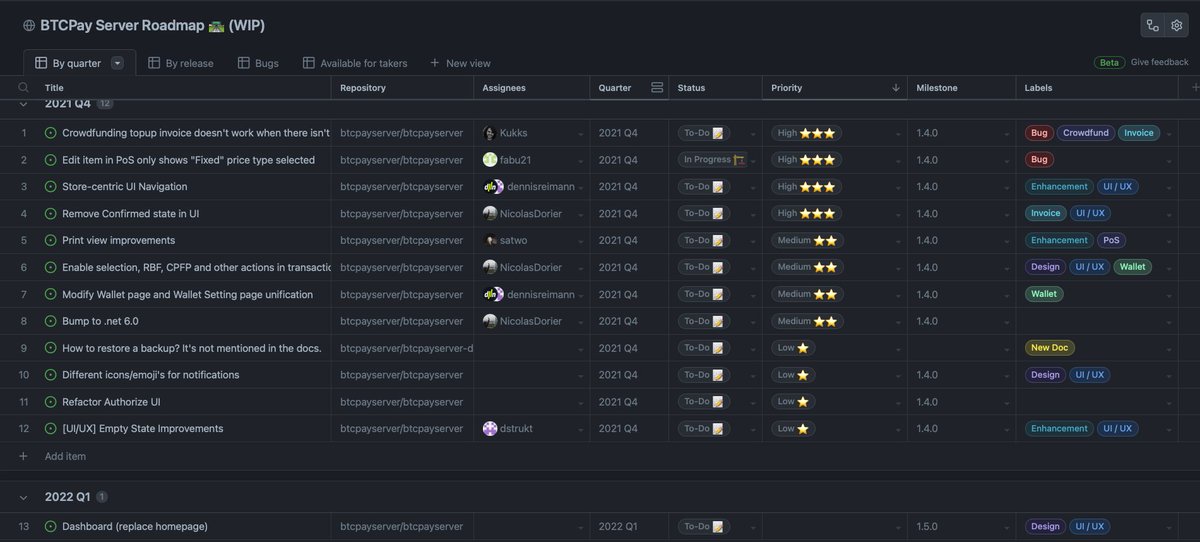Switch to the Bugs tab
The width and height of the screenshot is (1200, 542).
259,63
